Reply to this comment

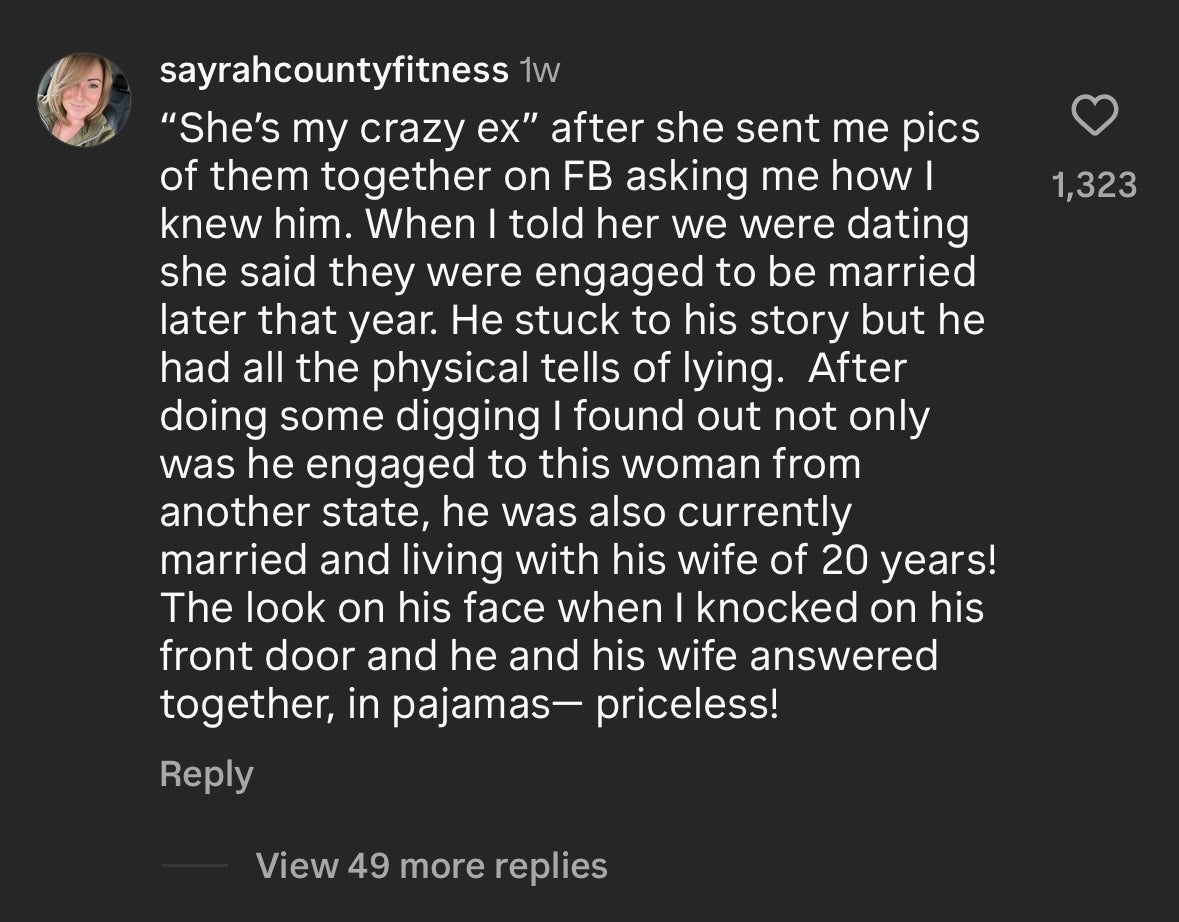pyautogui.click(x=206, y=775)
